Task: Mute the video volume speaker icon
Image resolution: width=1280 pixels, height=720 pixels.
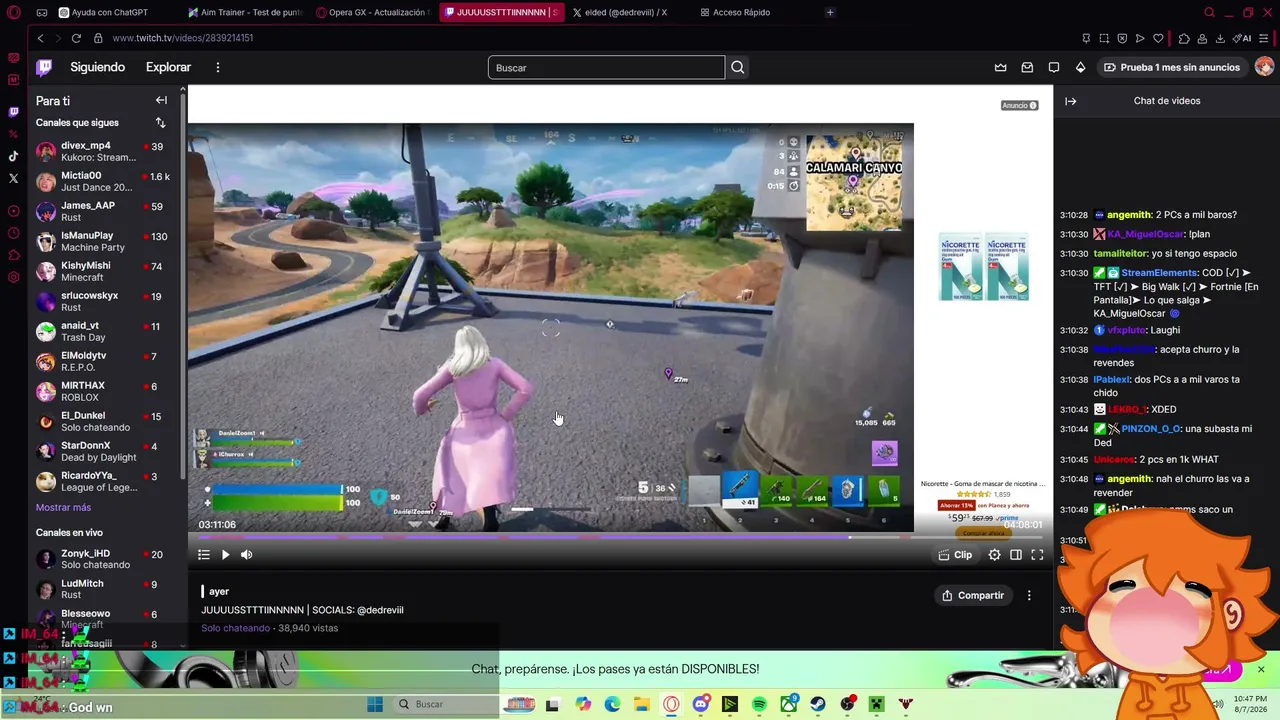Action: click(x=246, y=555)
